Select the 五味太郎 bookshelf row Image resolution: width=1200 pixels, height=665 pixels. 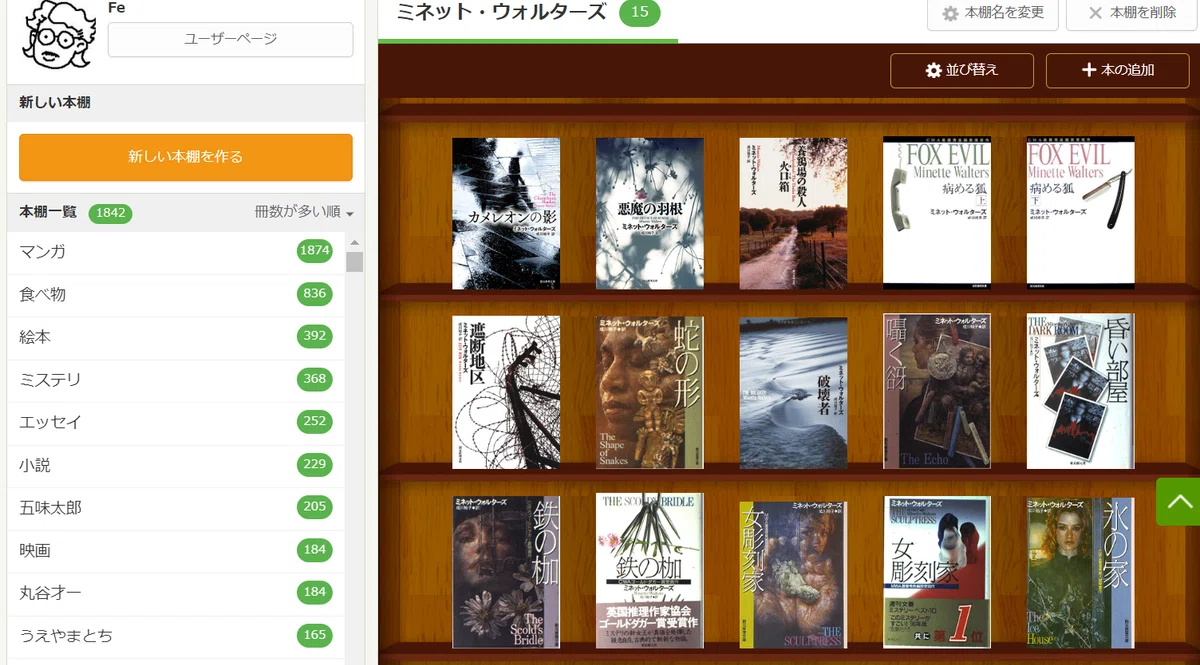(175, 507)
